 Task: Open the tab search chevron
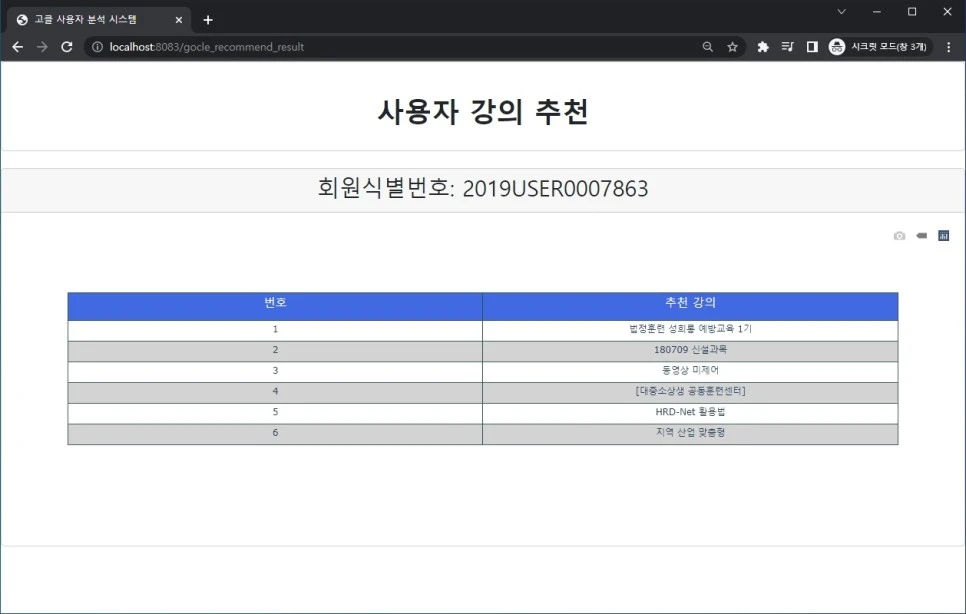[842, 12]
